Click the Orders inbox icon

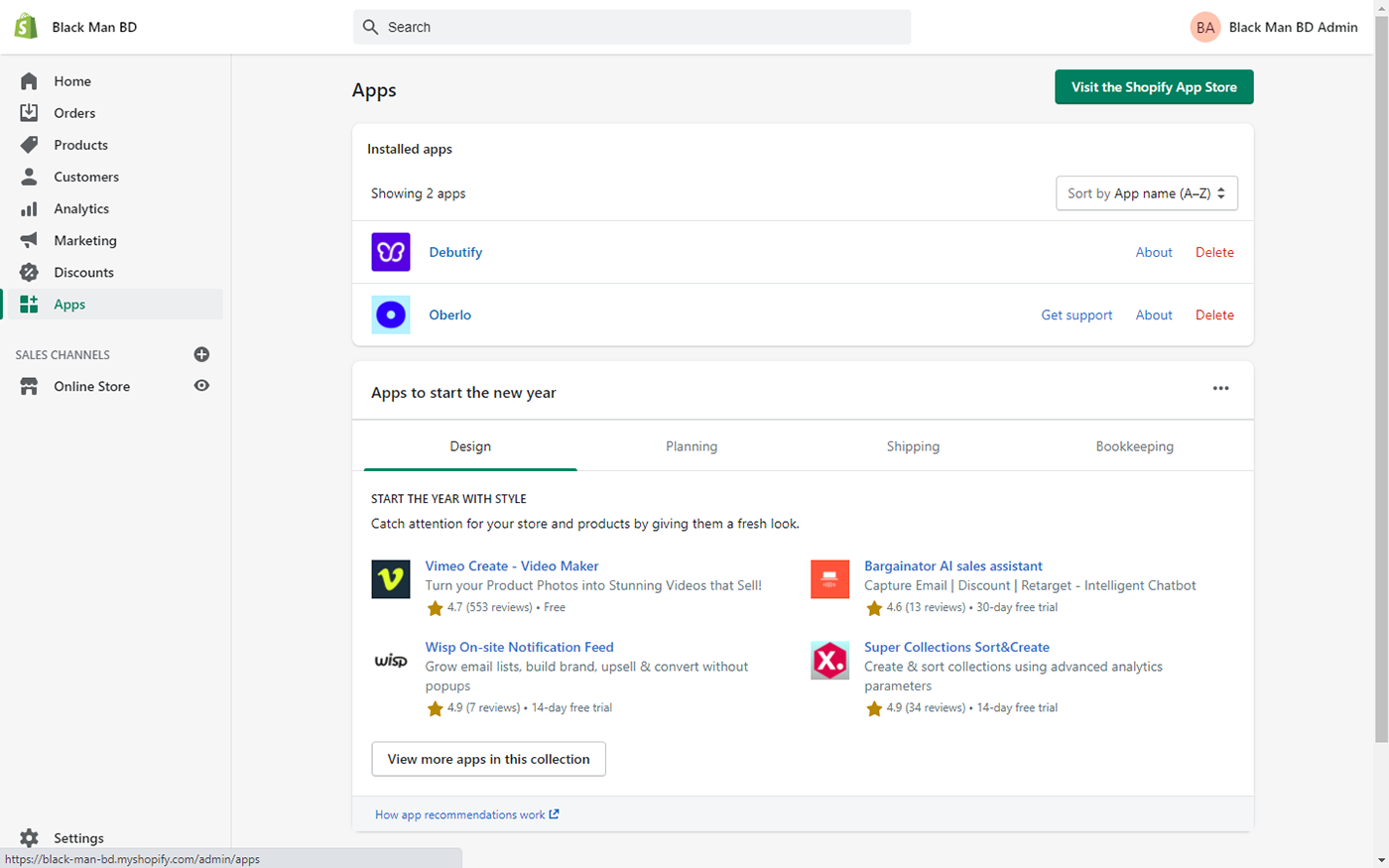click(x=29, y=113)
